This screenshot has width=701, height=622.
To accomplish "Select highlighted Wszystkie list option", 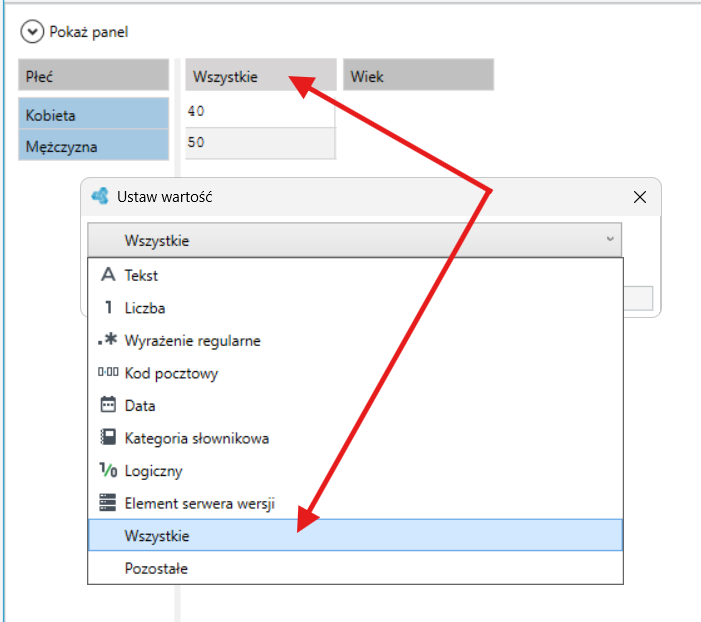I will coord(355,535).
